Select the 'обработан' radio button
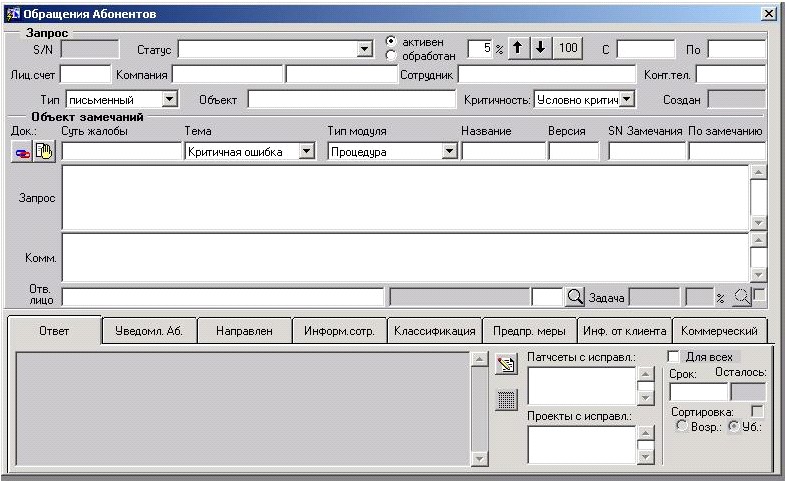785x481 pixels. pos(392,56)
